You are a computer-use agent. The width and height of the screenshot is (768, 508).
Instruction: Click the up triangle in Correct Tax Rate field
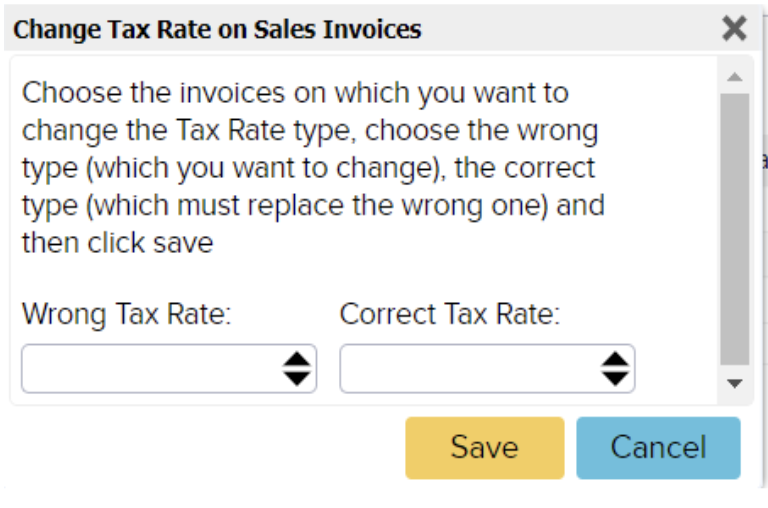[614, 360]
